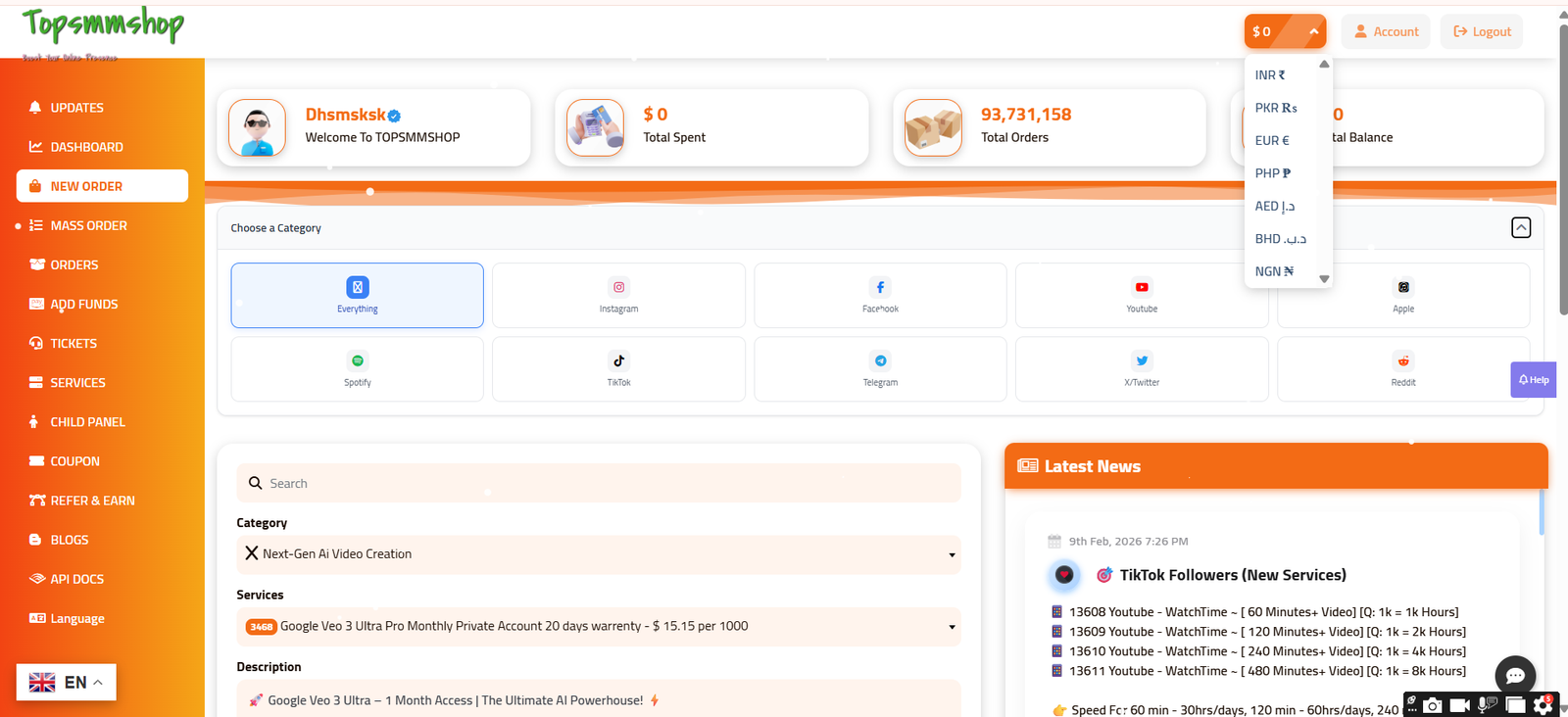The width and height of the screenshot is (1568, 717).
Task: Select PKR Rs currency
Action: pos(1276,108)
